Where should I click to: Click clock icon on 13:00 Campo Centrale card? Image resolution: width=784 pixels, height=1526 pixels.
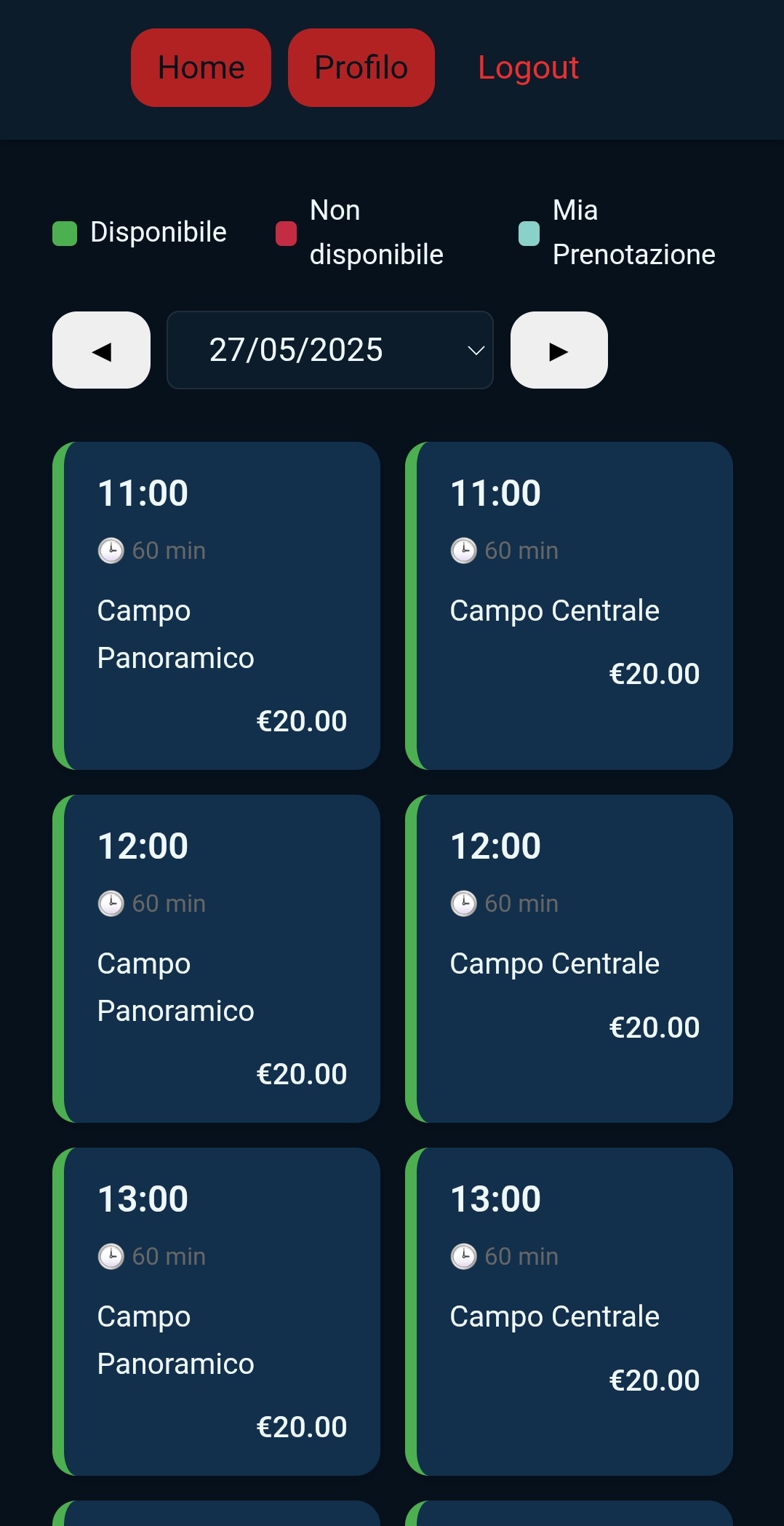point(463,1257)
